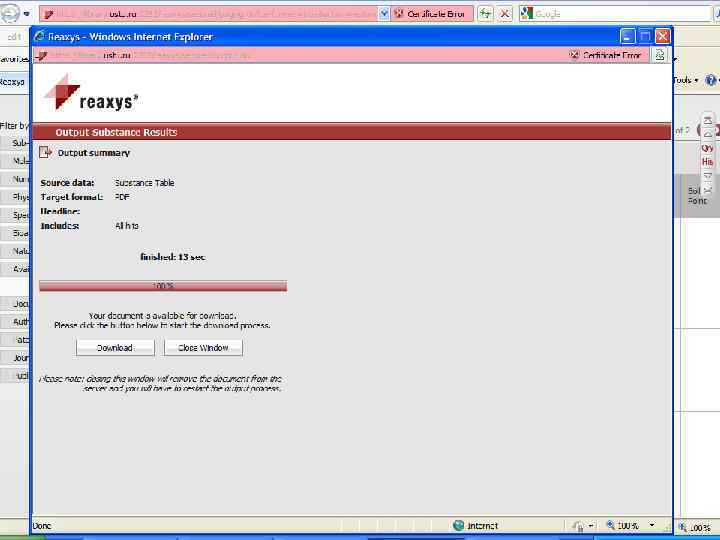Select the Reaxys tab in main window
Viewport: 720px width, 540px height.
coord(12,82)
